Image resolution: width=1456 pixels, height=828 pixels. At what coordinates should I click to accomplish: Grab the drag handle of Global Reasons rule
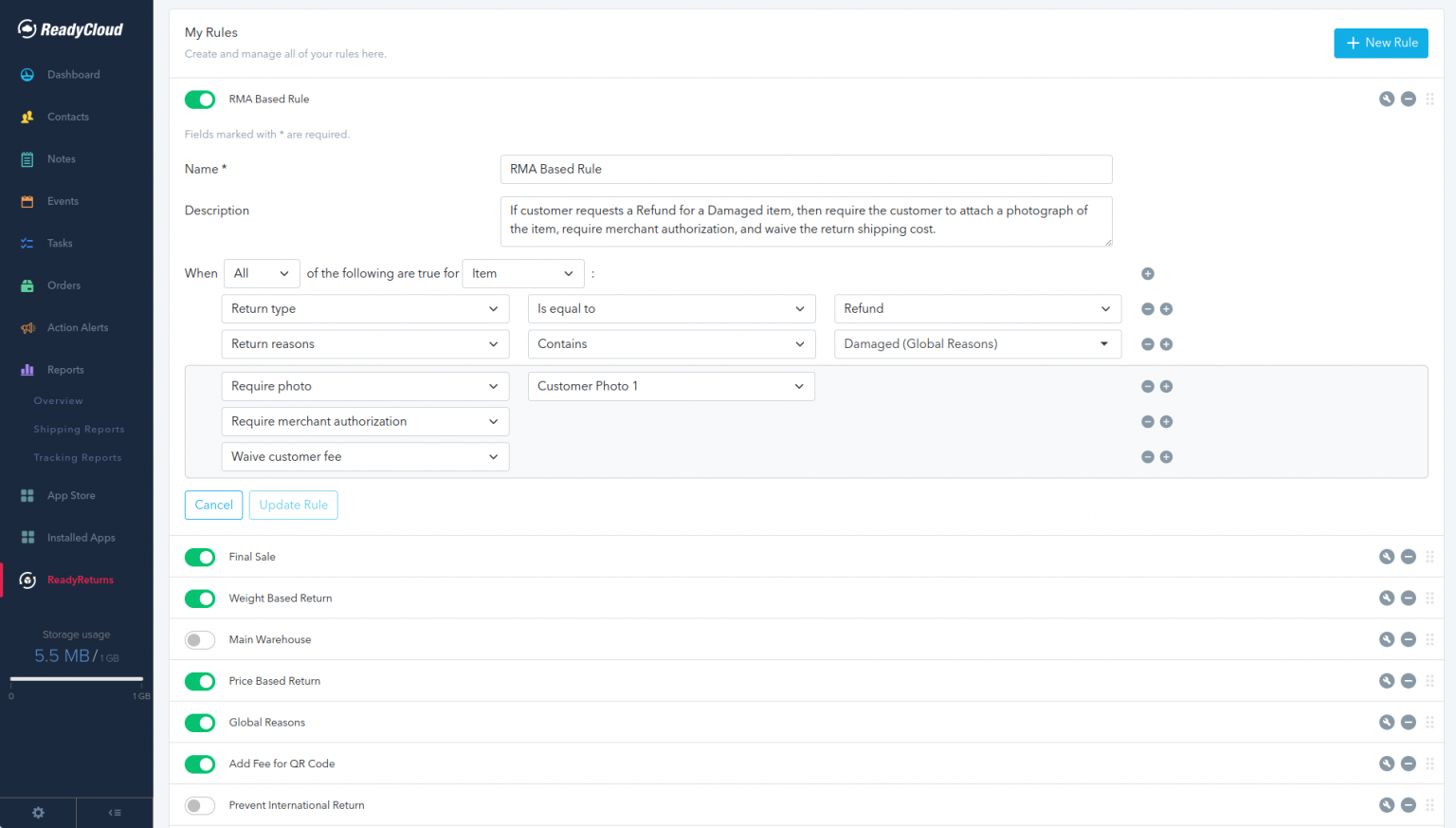click(x=1429, y=723)
